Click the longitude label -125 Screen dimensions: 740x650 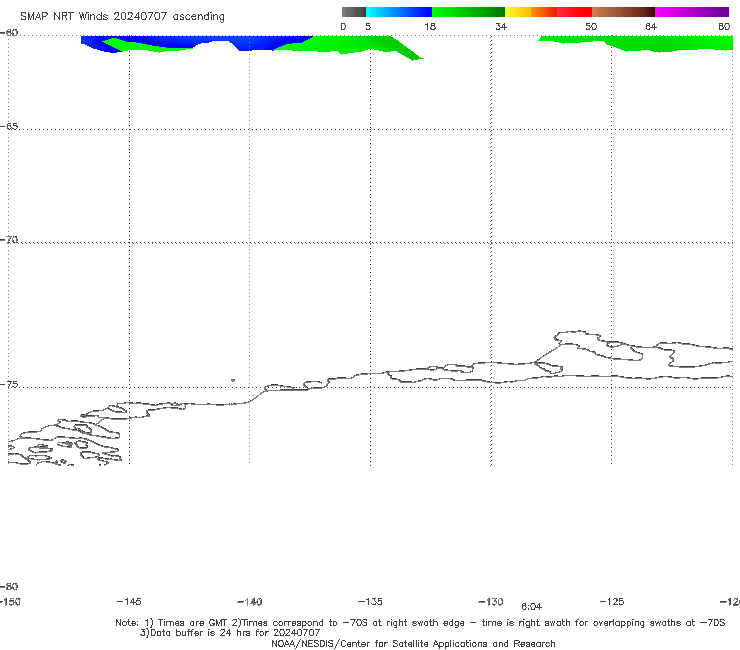point(612,602)
